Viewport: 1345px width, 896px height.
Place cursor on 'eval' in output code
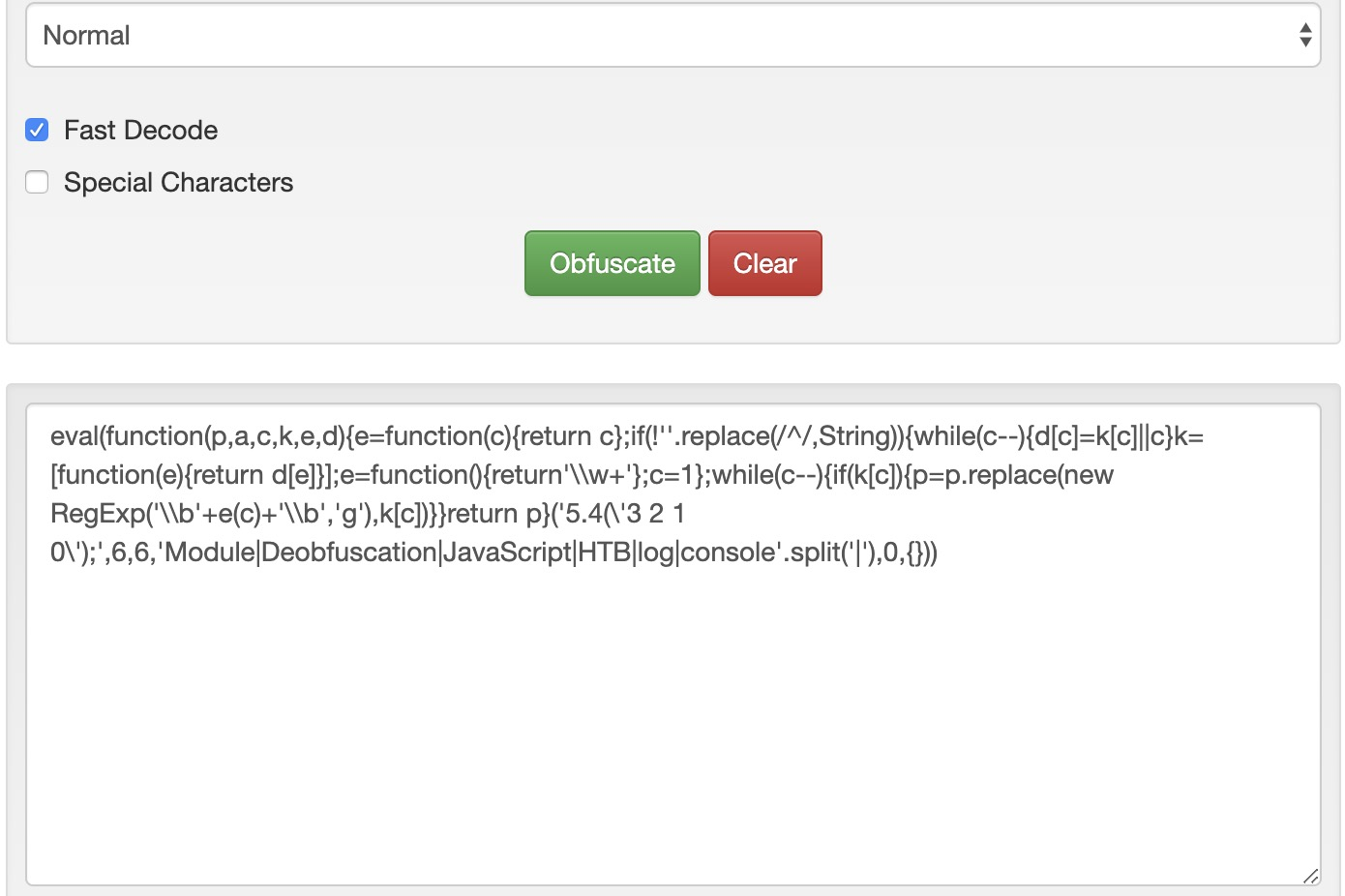[x=75, y=436]
